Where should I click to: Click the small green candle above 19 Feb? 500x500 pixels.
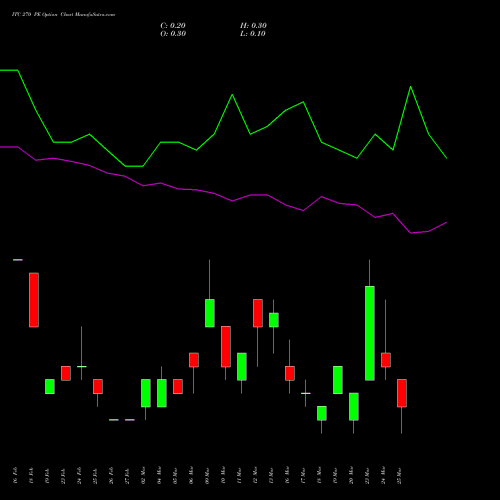tap(50, 387)
